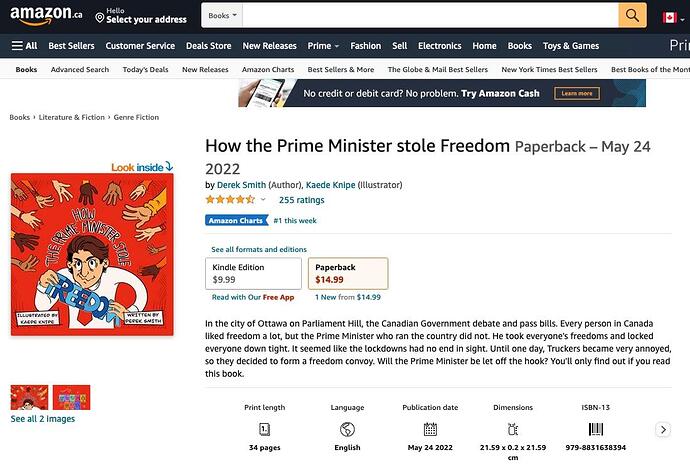This screenshot has height=472, width=690.
Task: Click the Look inside arrow
Action: [x=169, y=167]
